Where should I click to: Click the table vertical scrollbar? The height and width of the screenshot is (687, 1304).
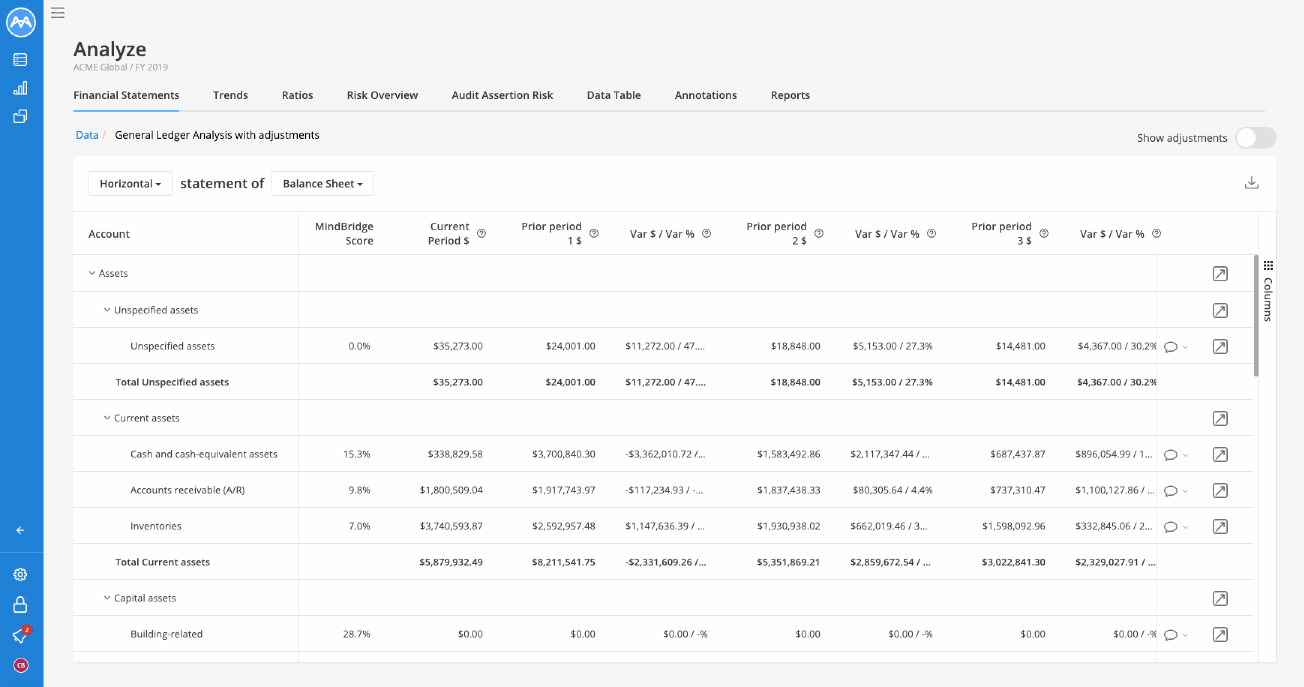pyautogui.click(x=1256, y=315)
